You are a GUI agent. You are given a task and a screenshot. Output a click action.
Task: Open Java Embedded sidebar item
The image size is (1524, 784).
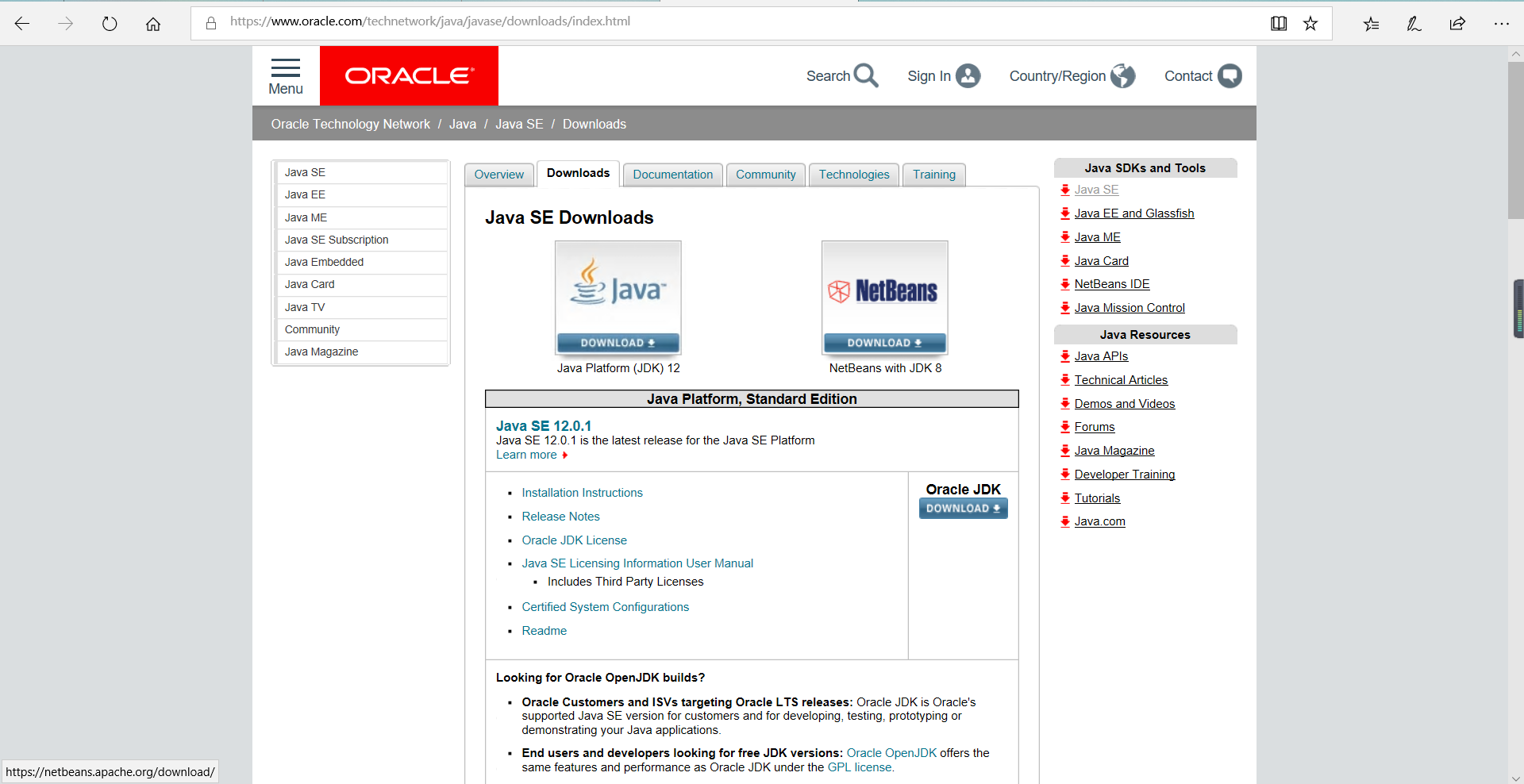tap(362, 262)
